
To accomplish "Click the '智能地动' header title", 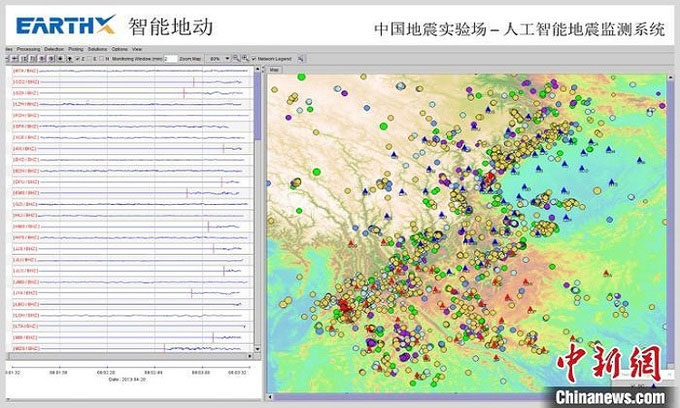I will tap(170, 26).
